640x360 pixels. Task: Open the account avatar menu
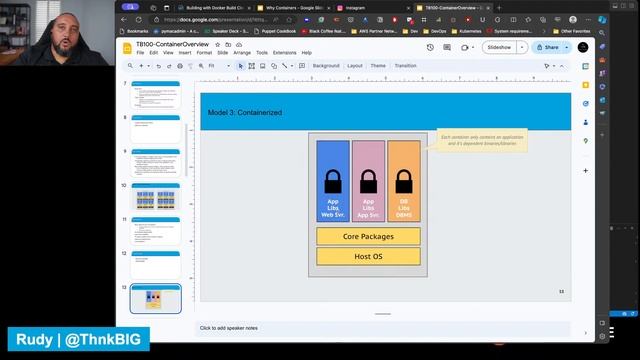pos(583,47)
